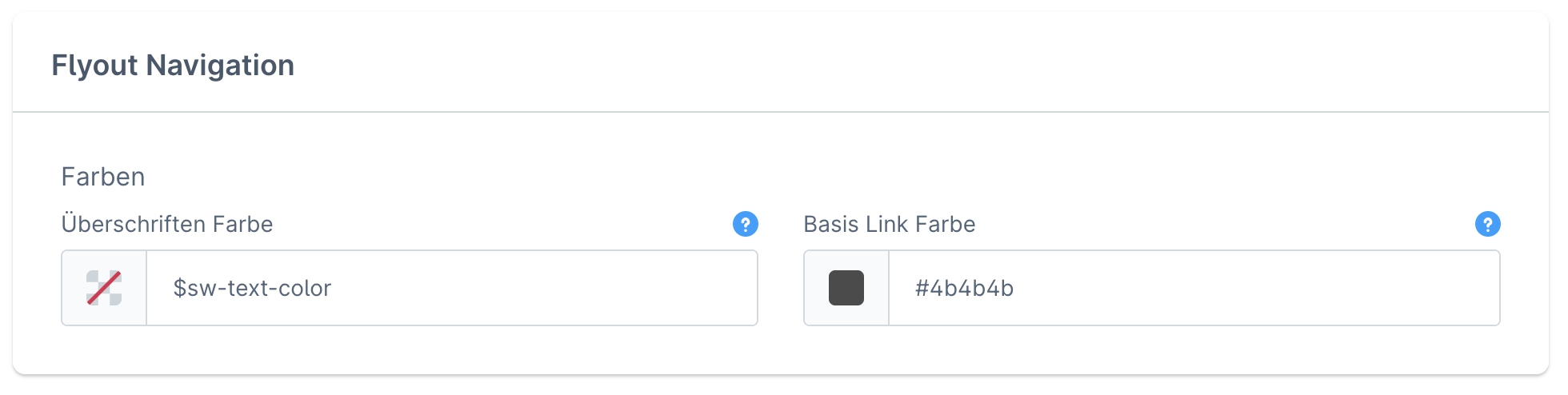The width and height of the screenshot is (1568, 395).
Task: Click the Farben section label
Action: pyautogui.click(x=103, y=177)
